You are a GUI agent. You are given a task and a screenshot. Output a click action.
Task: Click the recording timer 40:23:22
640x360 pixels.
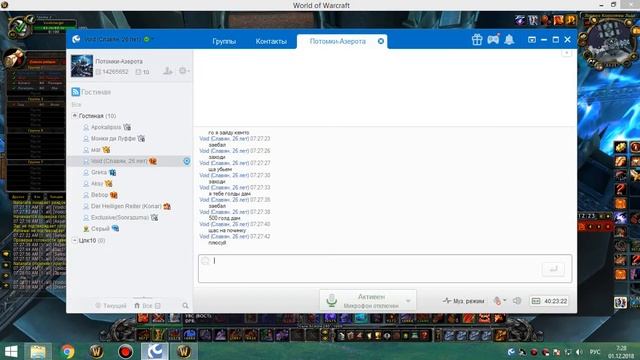tap(549, 301)
